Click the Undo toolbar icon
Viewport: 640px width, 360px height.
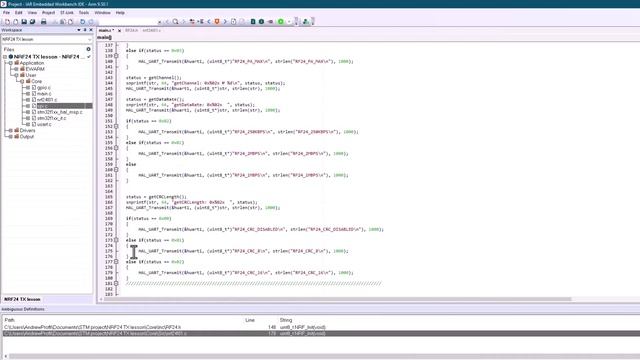point(82,22)
